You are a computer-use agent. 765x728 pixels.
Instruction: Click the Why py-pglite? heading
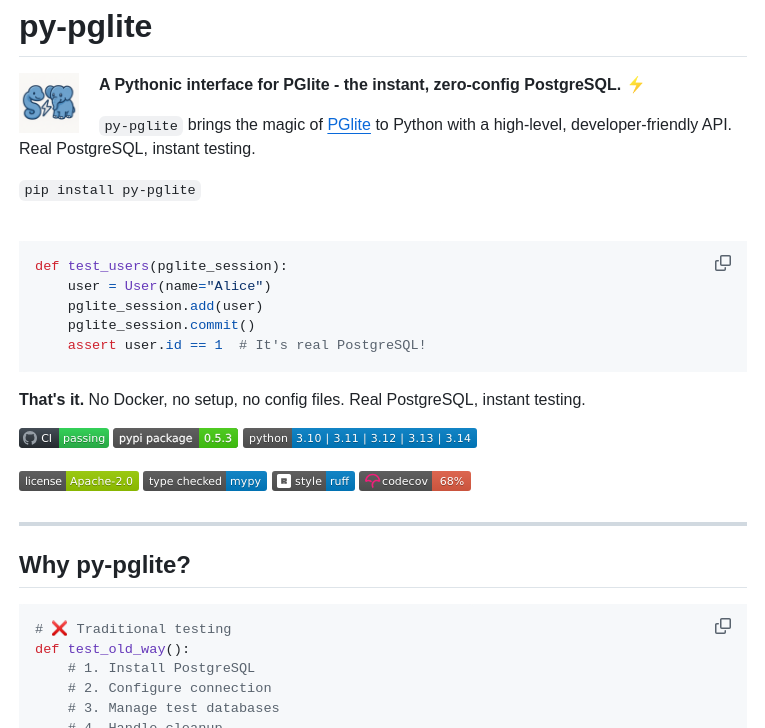pyautogui.click(x=104, y=565)
